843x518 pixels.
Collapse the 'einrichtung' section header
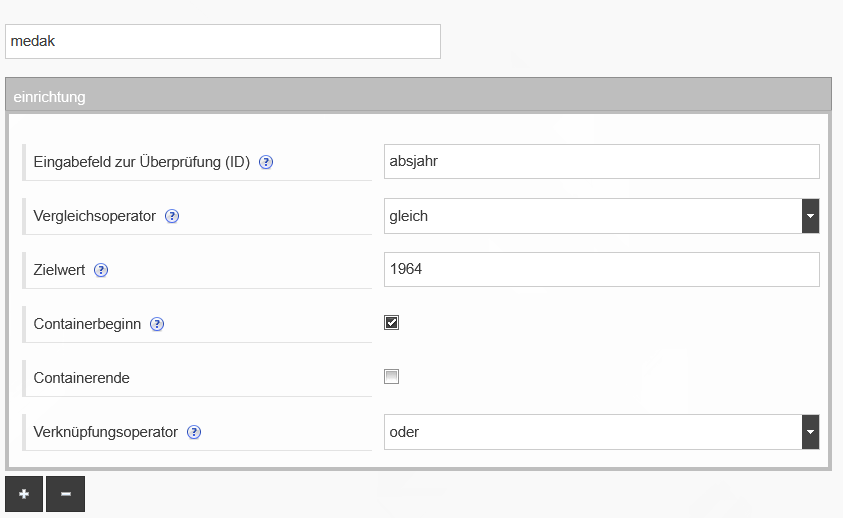pyautogui.click(x=418, y=97)
